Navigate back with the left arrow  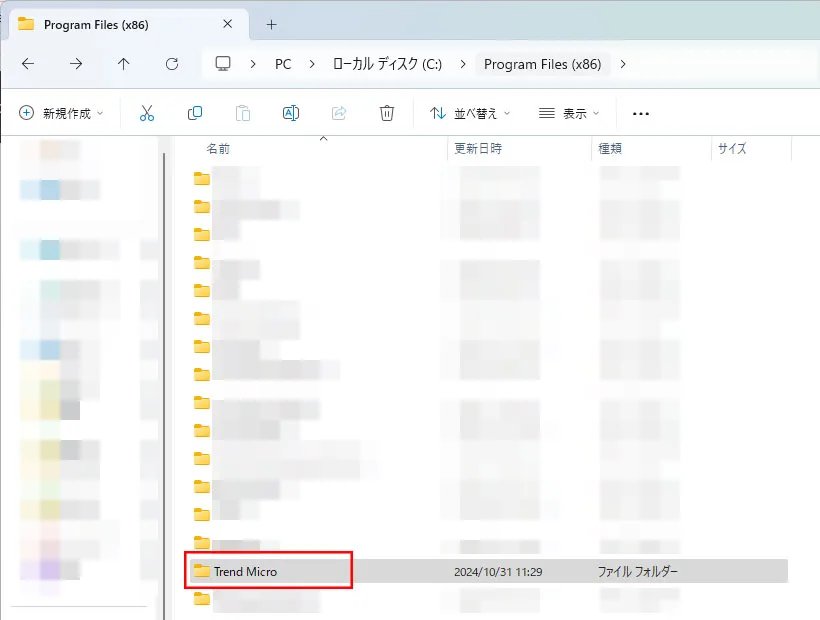(28, 64)
